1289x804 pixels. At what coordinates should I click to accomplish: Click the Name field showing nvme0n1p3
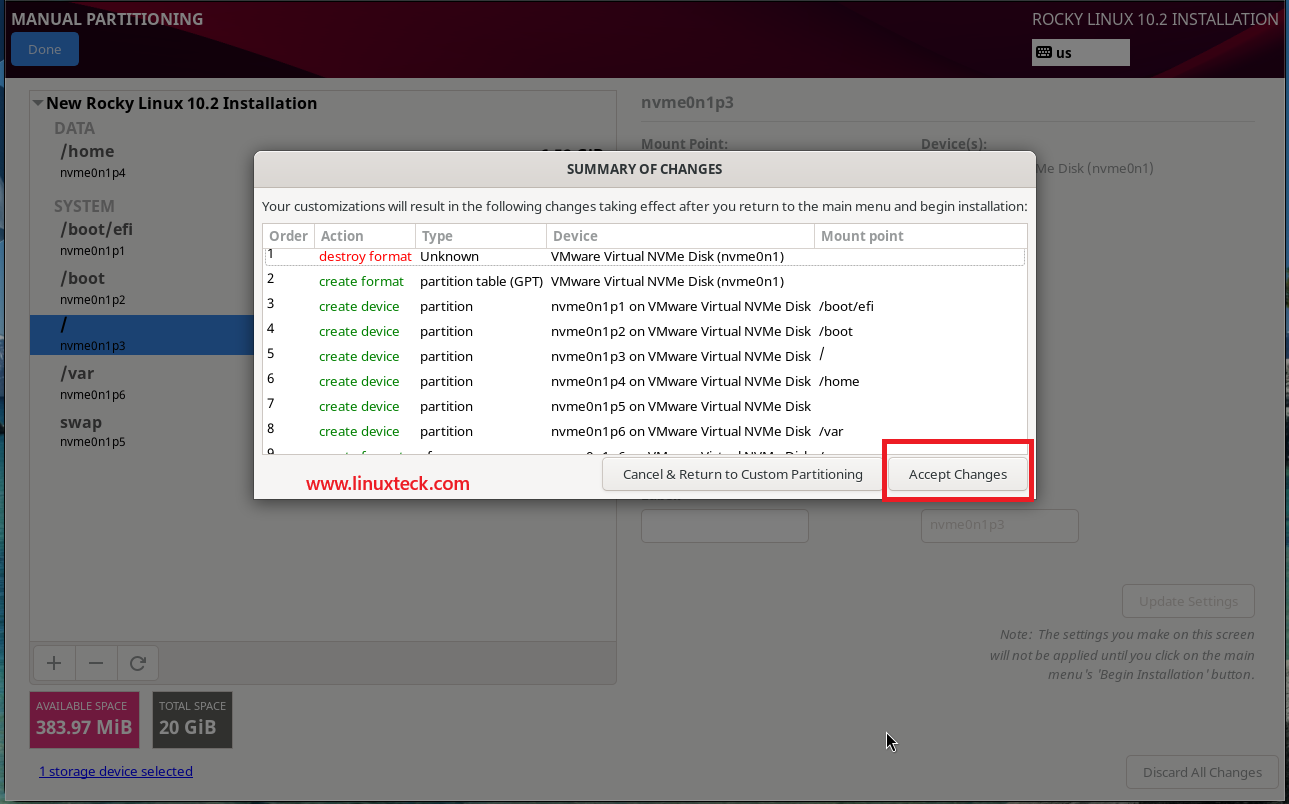pos(999,525)
